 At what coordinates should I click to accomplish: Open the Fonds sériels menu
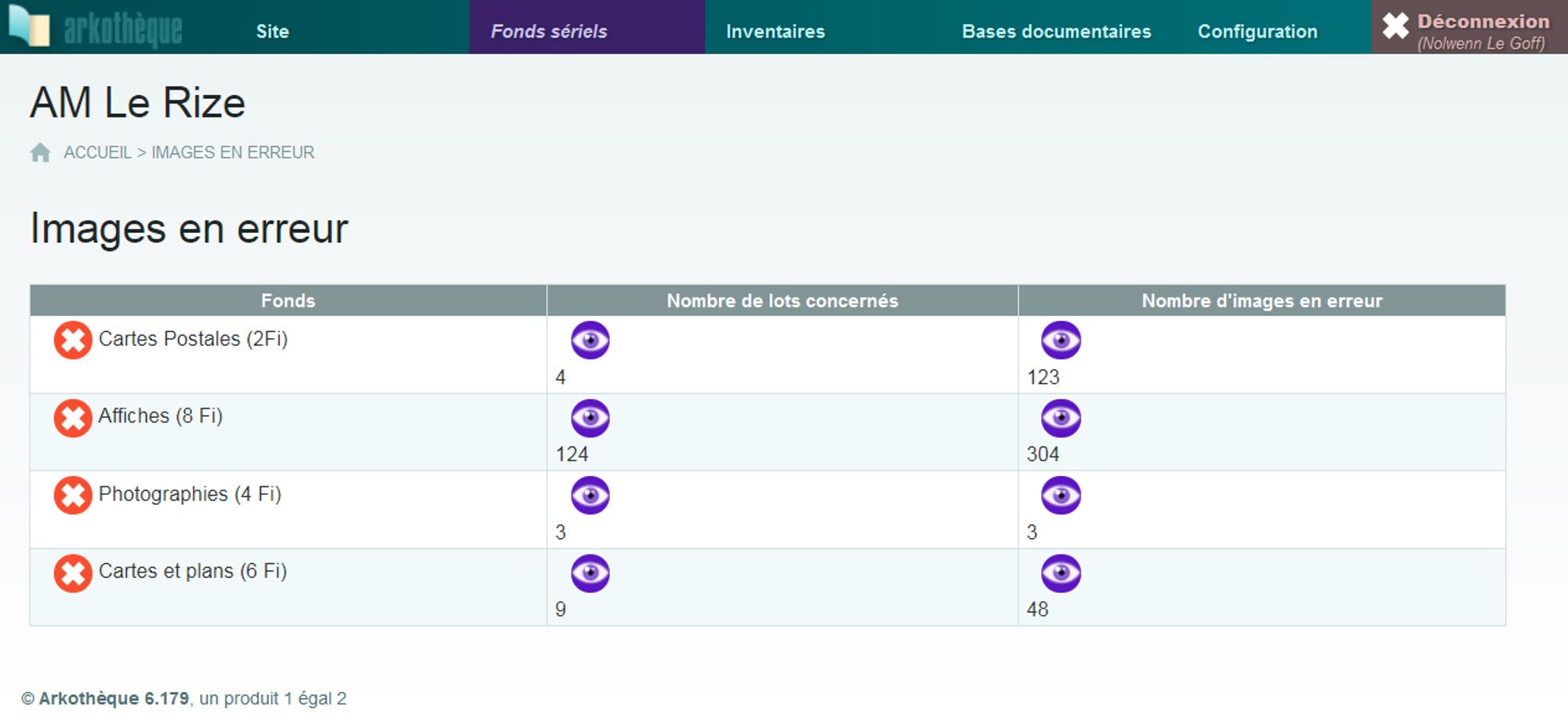(549, 31)
